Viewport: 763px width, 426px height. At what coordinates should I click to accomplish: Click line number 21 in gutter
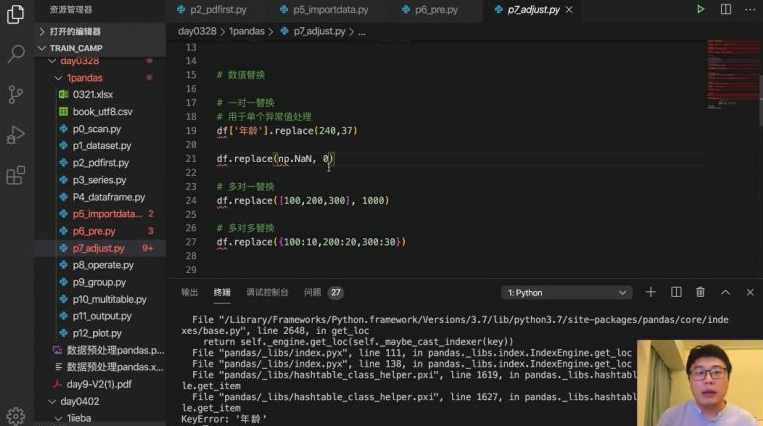tap(191, 159)
